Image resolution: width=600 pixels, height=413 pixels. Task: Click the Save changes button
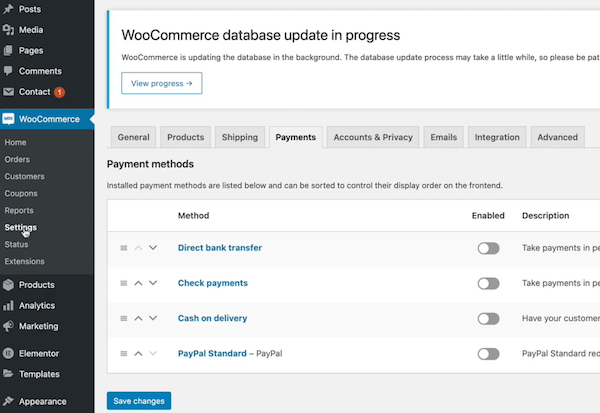(x=138, y=401)
